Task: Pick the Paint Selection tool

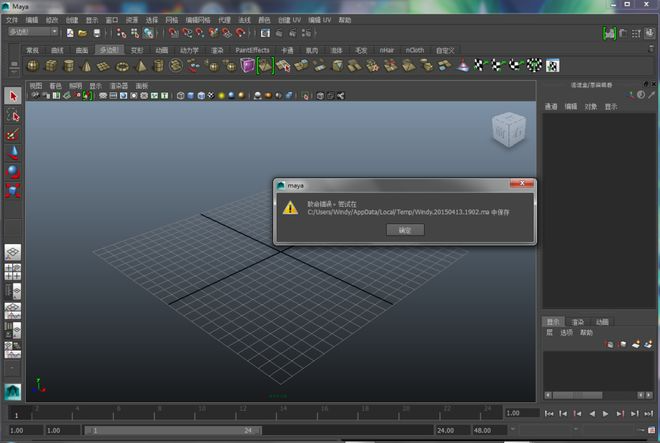Action: (13, 134)
